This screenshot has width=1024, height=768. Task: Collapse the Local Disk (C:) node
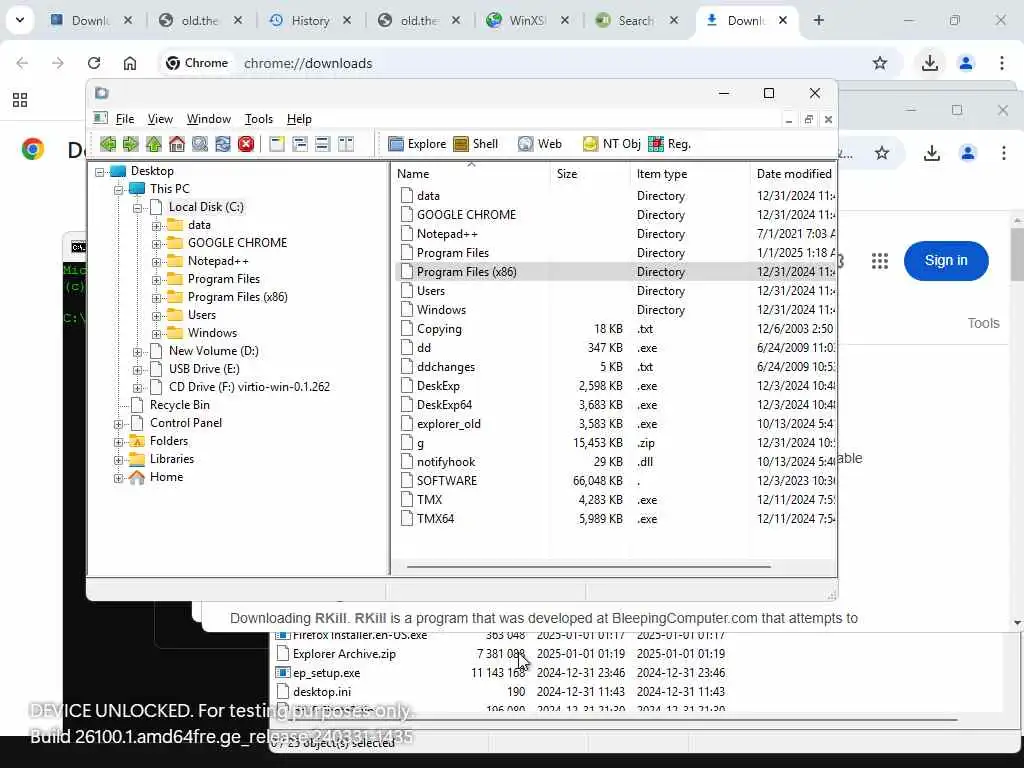tap(138, 208)
